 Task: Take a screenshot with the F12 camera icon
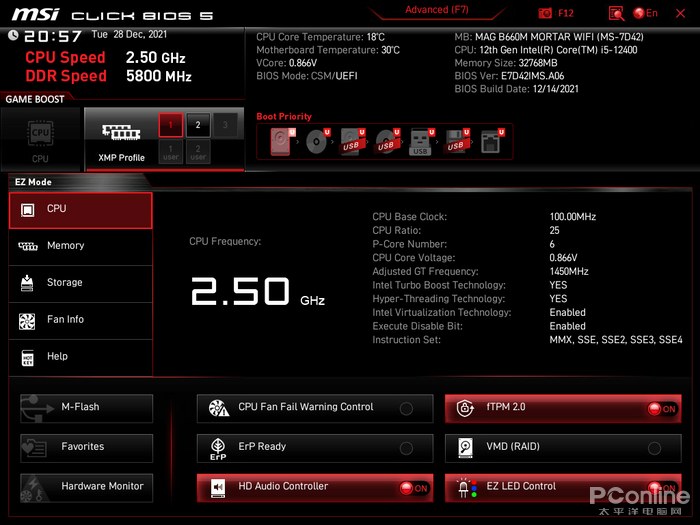545,13
